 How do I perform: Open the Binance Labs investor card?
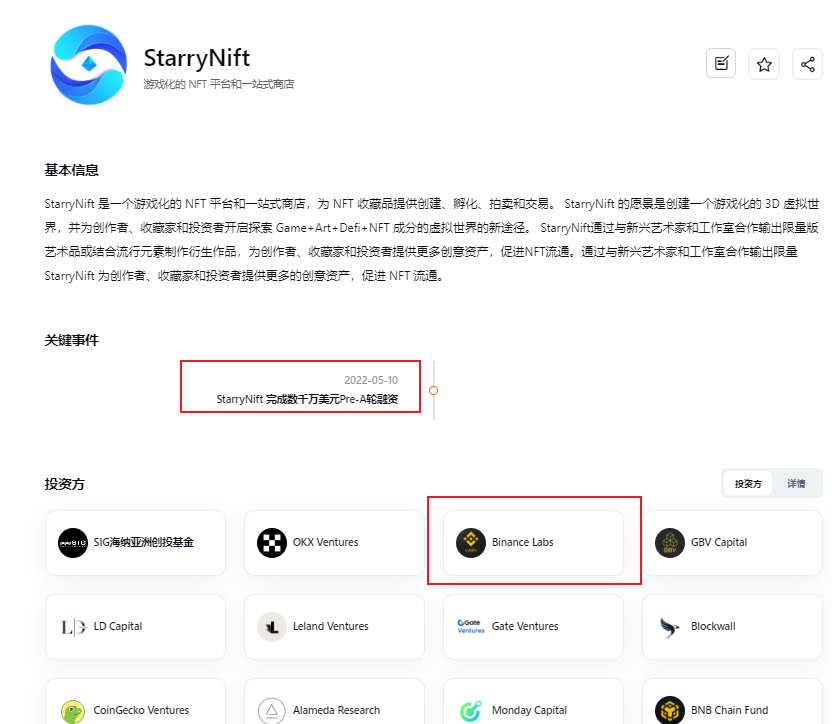[533, 543]
